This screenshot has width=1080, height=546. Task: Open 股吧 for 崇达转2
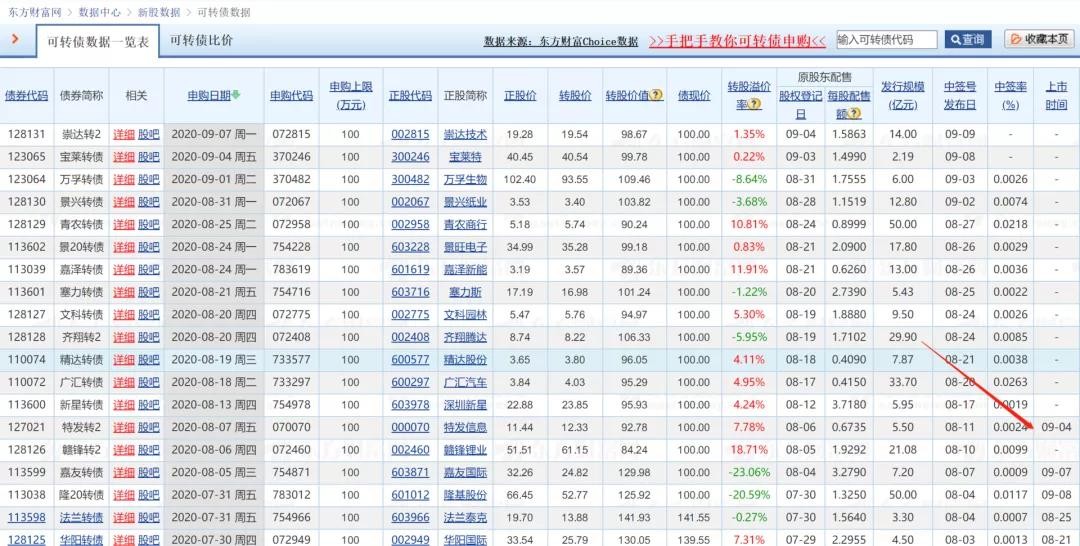coord(149,134)
